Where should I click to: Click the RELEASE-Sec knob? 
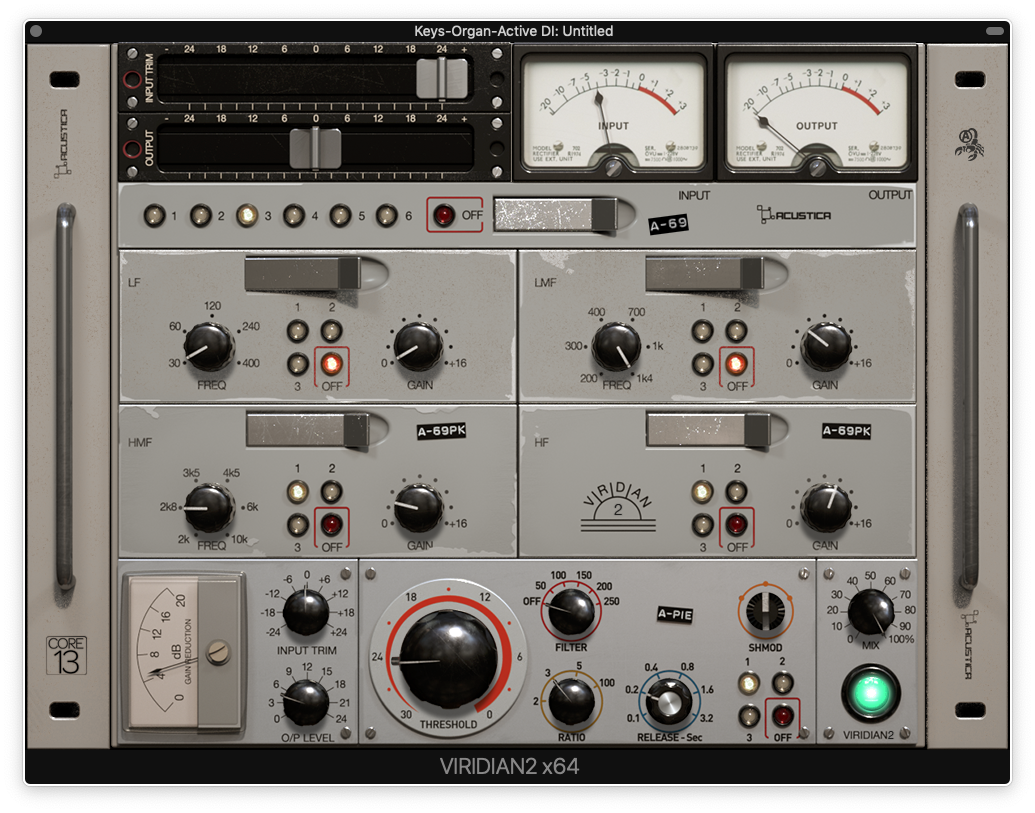point(669,701)
